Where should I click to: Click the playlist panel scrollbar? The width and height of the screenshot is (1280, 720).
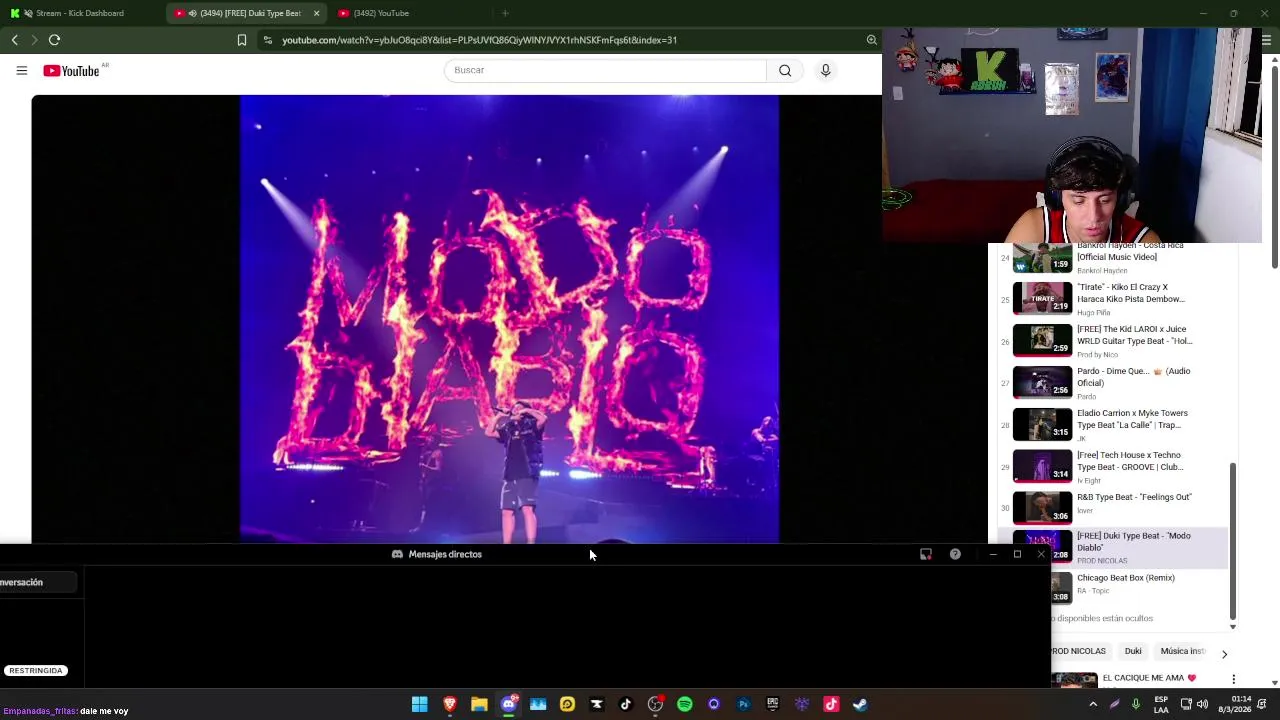click(1233, 541)
